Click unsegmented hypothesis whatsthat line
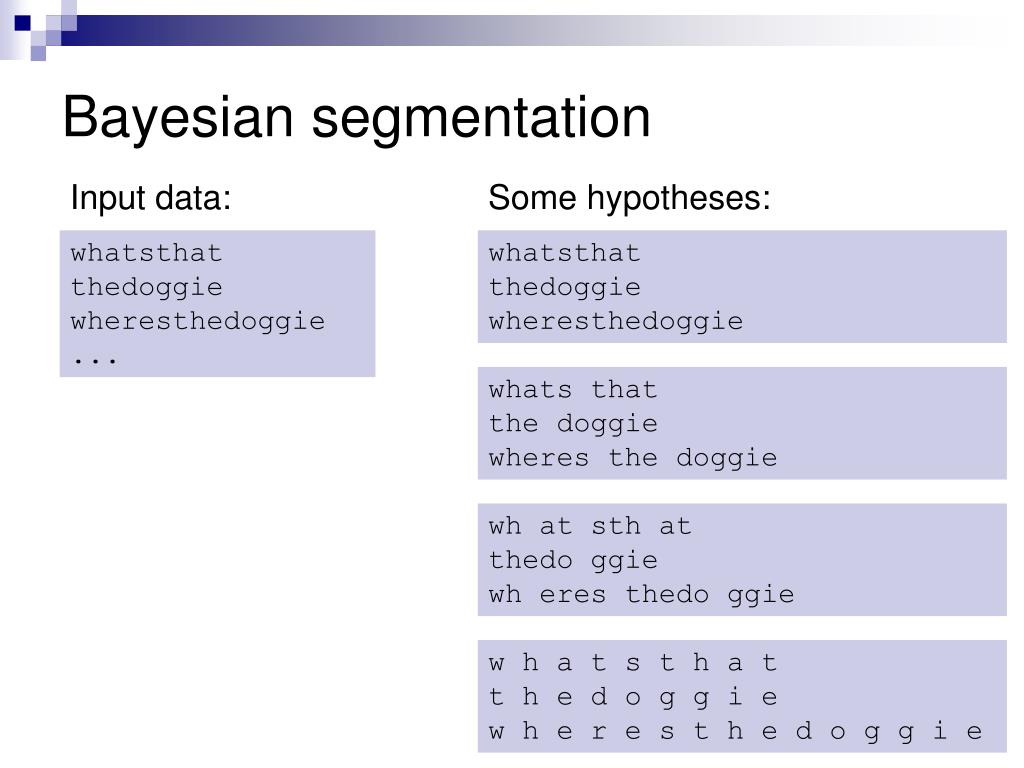Viewport: 1024px width, 768px height. (x=564, y=253)
